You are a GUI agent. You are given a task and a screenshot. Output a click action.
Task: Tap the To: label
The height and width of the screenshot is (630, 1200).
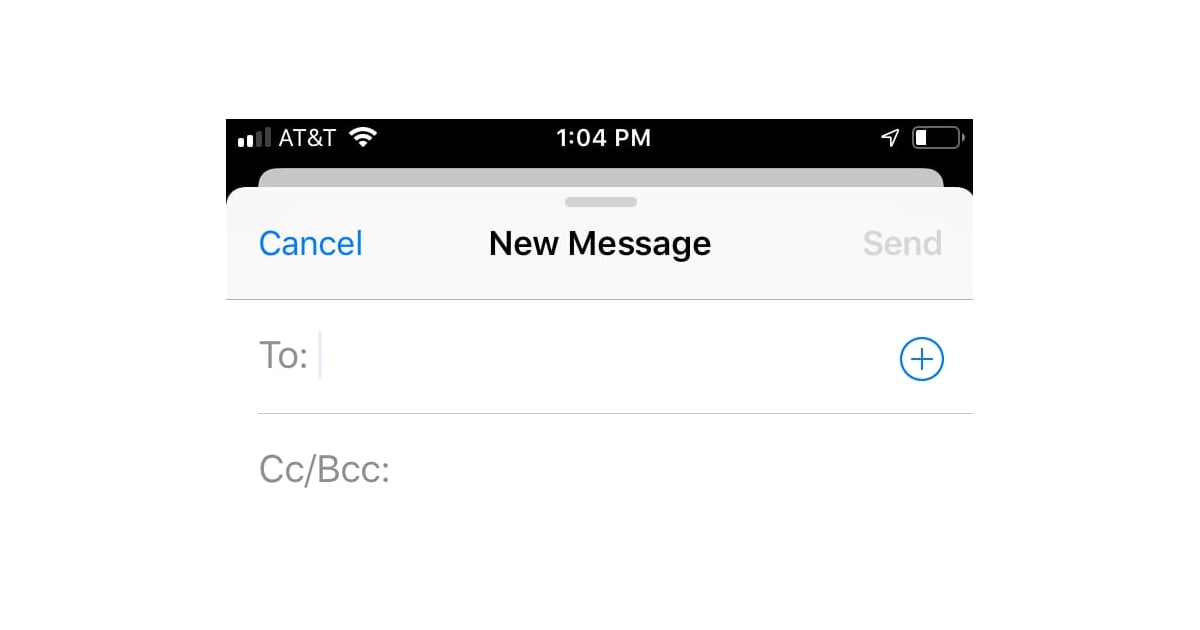click(283, 356)
